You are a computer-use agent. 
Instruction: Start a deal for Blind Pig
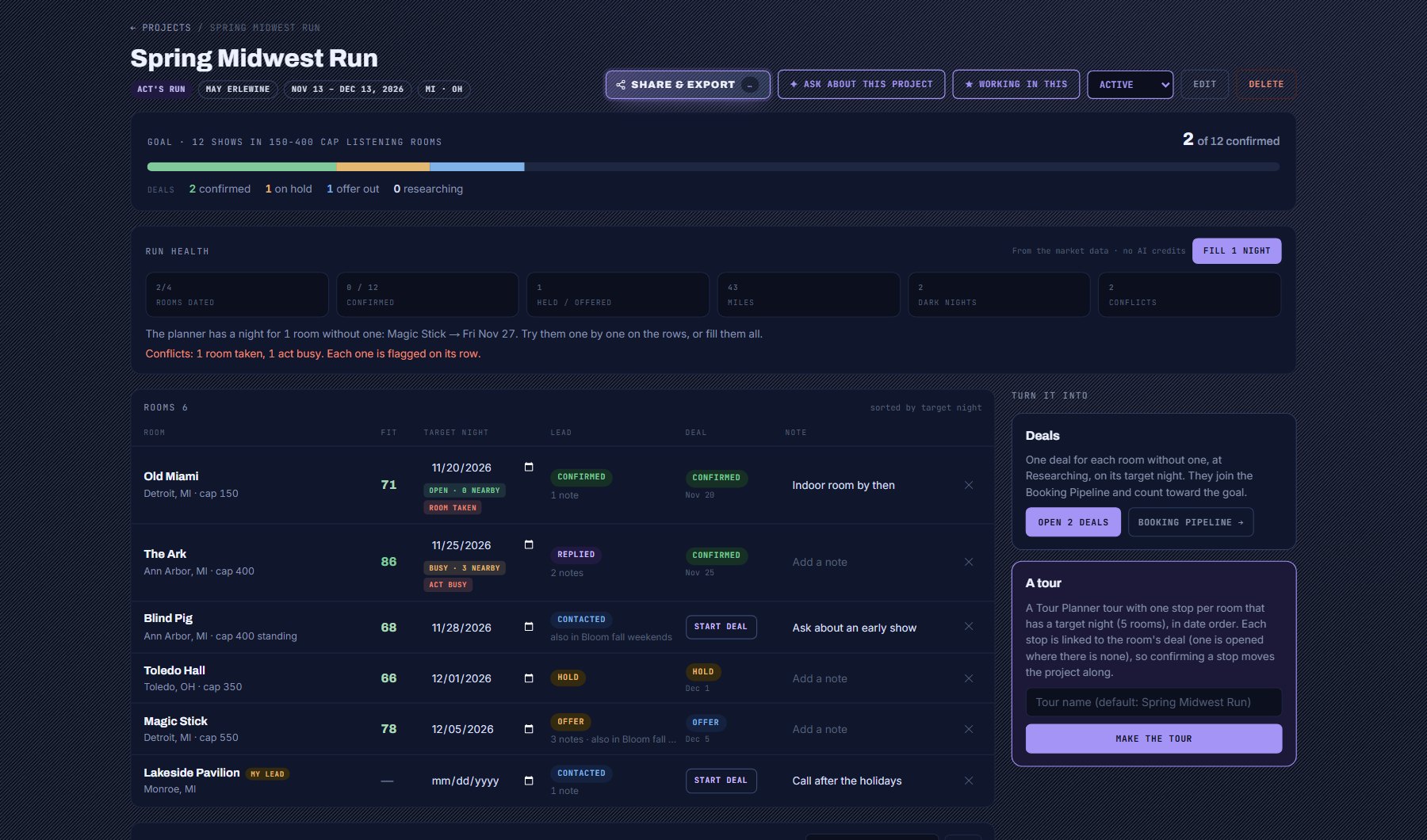click(721, 627)
